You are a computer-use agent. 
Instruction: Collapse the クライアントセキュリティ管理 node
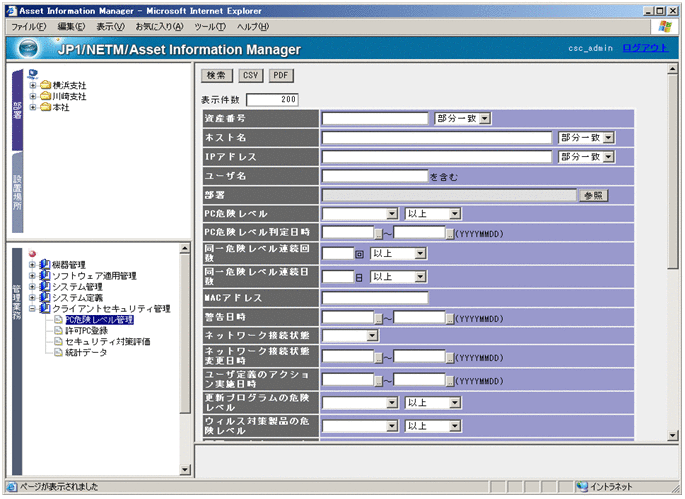coord(33,309)
